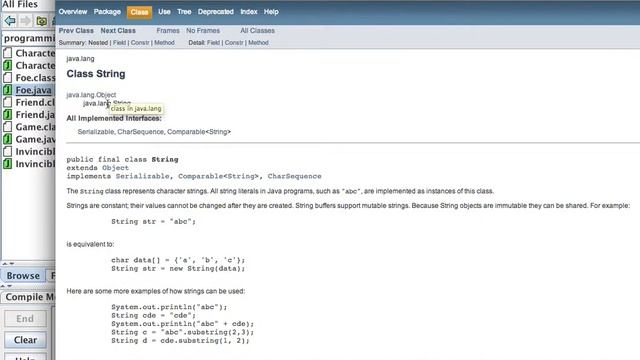
Task: Click the folder browse icon in toolbar
Action: (42, 21)
